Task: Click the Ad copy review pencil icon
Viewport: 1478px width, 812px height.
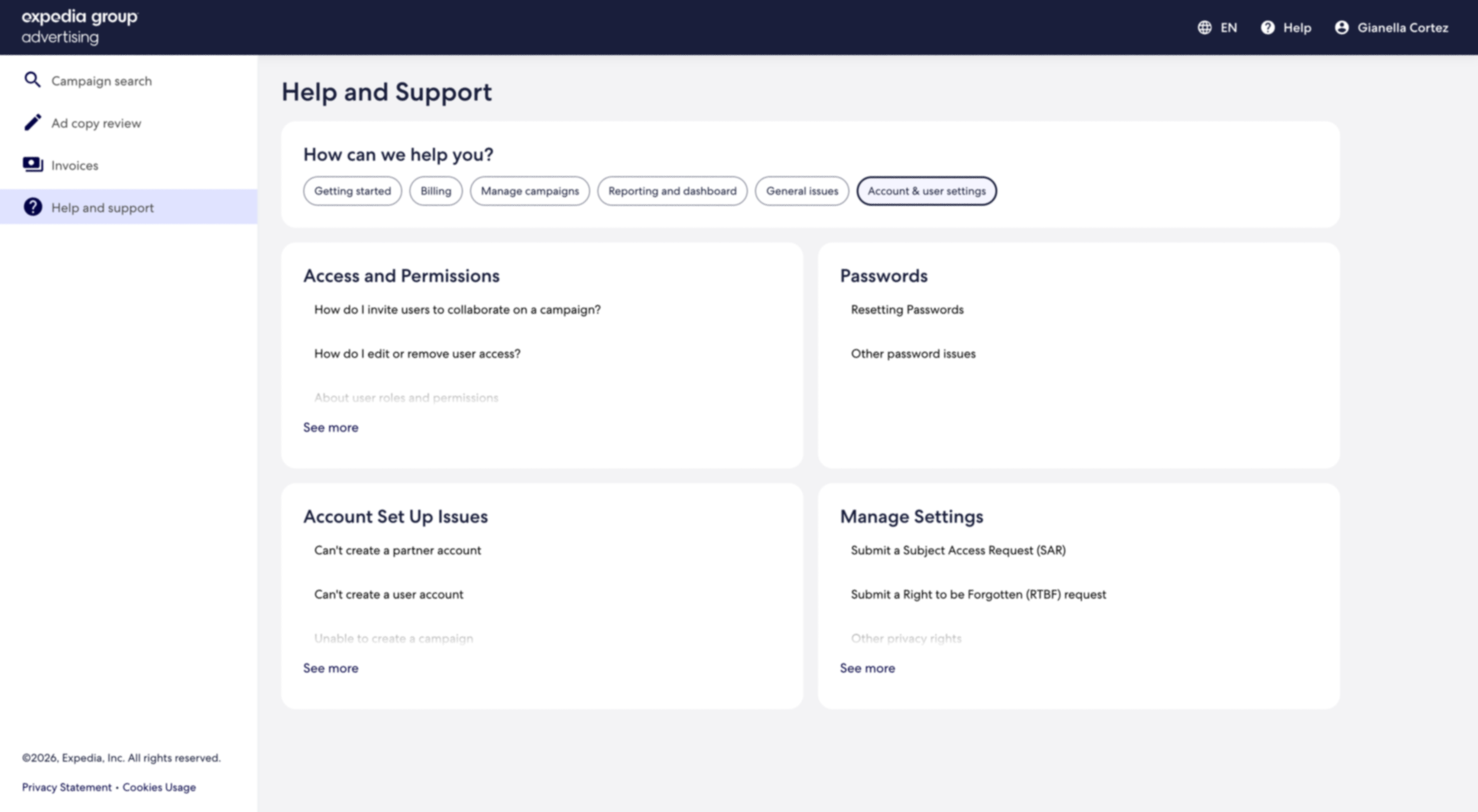Action: [x=33, y=122]
